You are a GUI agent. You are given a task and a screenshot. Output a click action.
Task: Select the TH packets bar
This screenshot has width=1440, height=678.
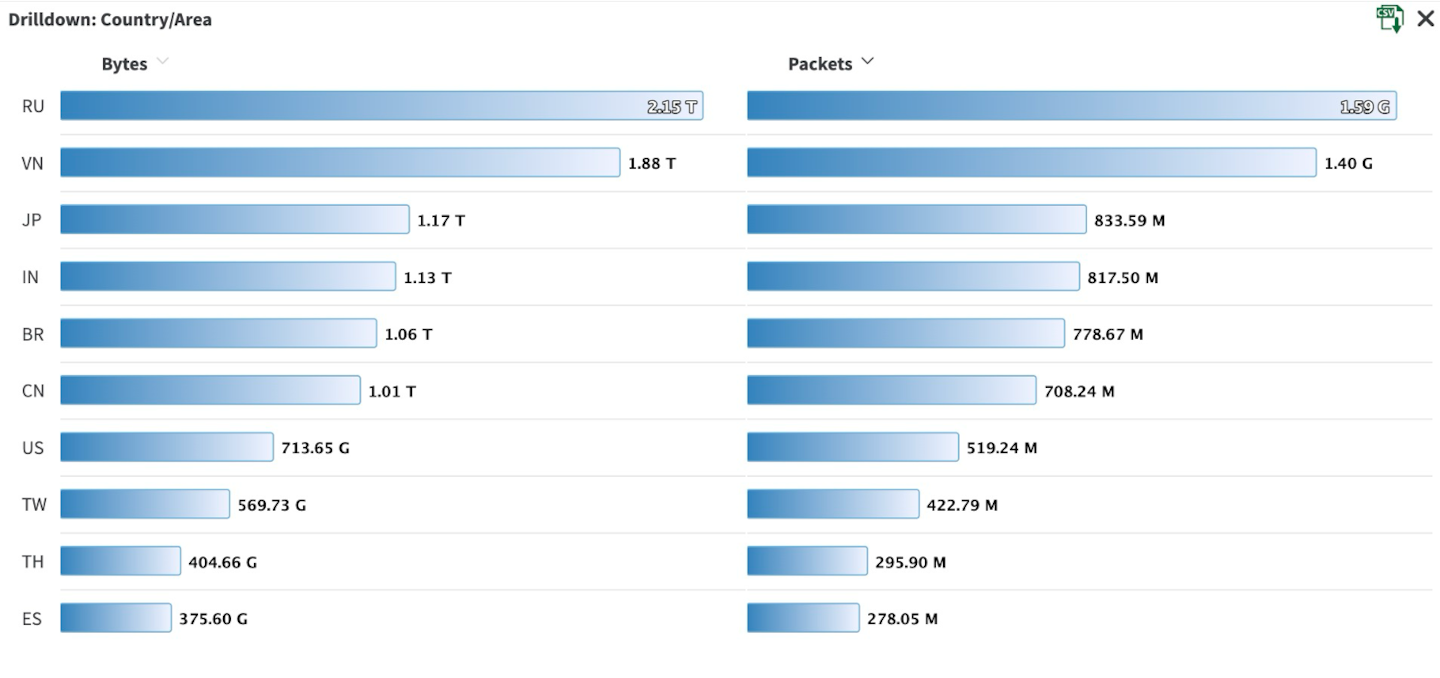807,561
